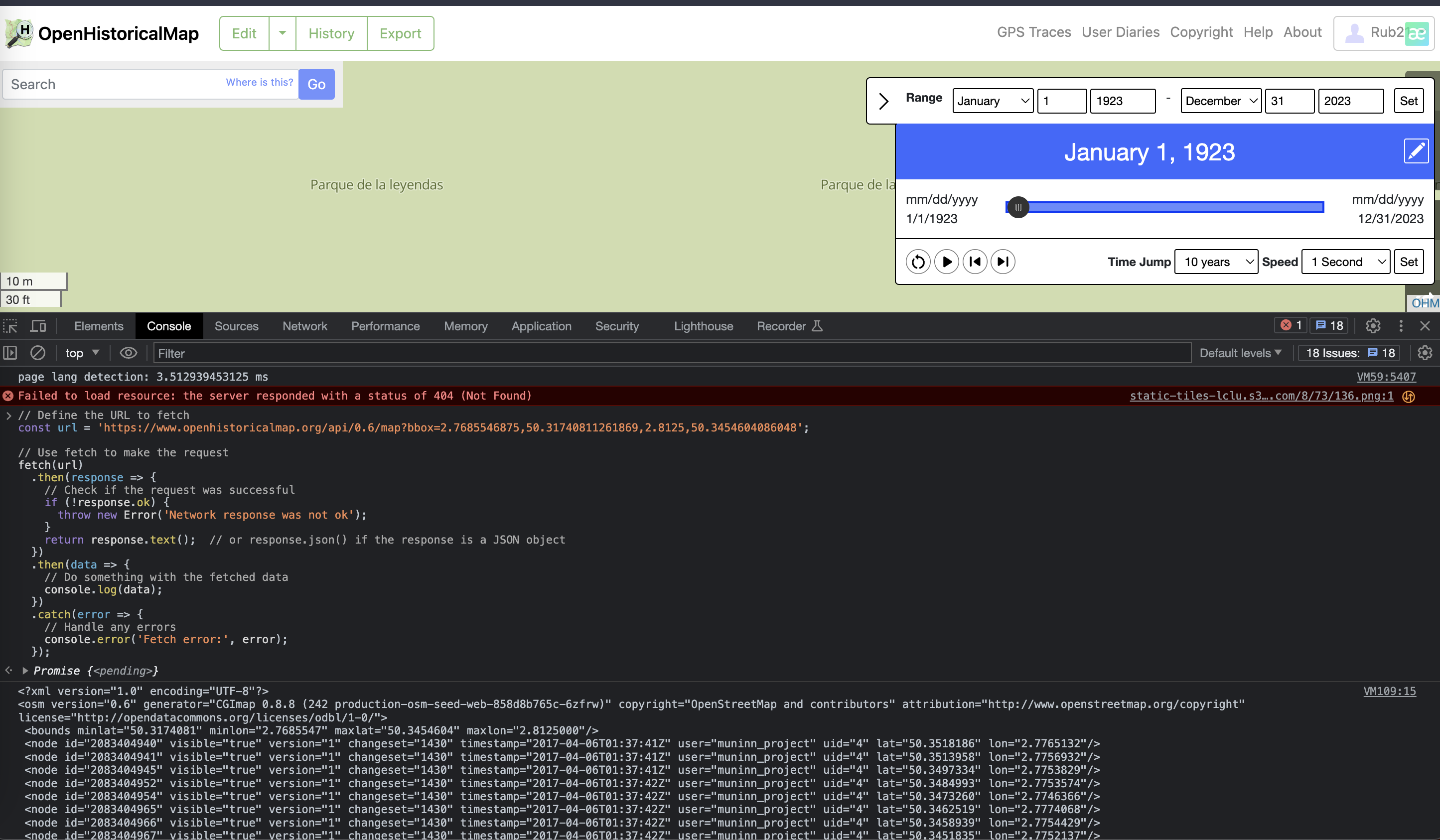Click 'Where is this?' link
1440x840 pixels.
[x=260, y=82]
